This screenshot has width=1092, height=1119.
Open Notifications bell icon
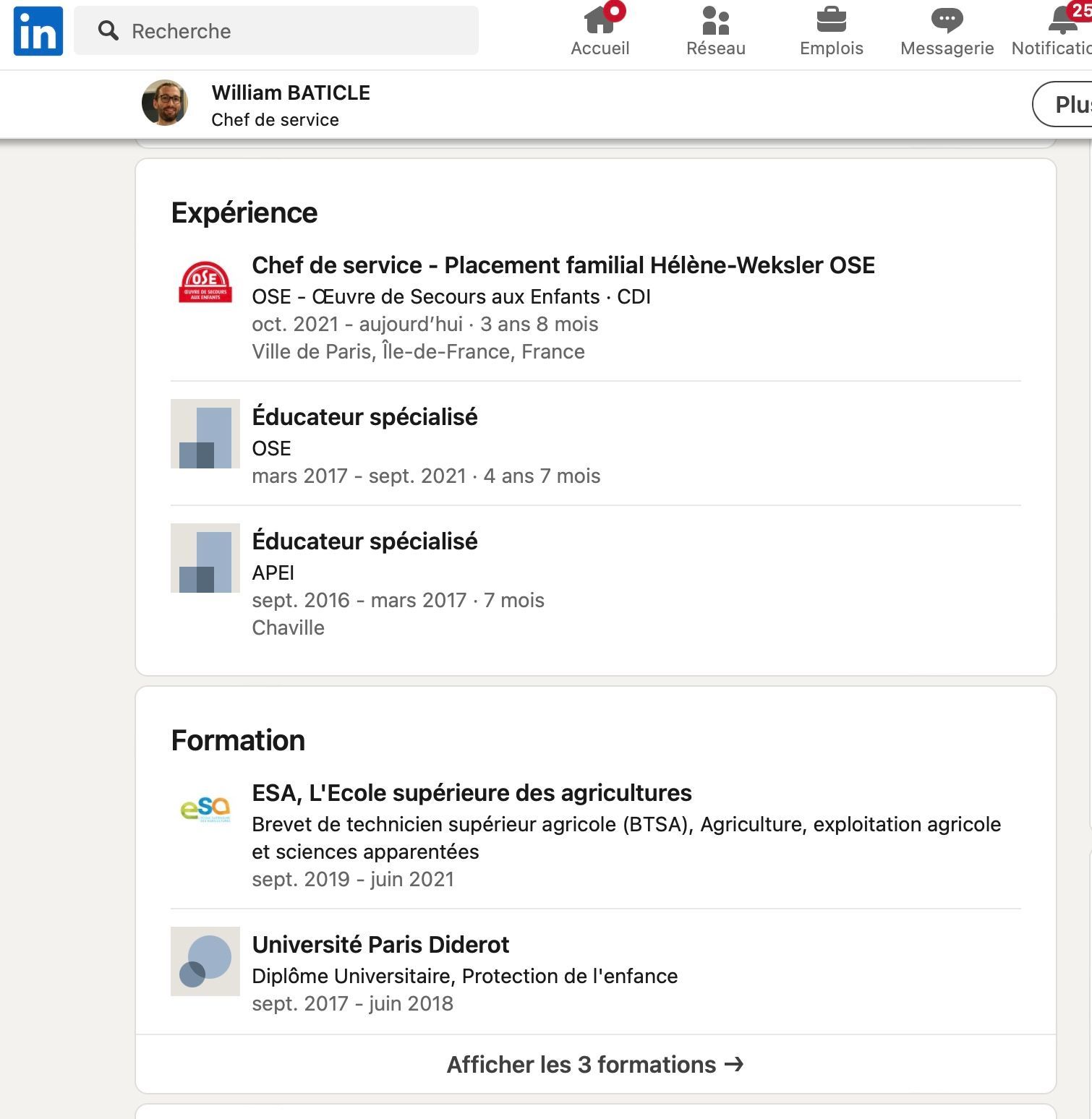(1062, 20)
